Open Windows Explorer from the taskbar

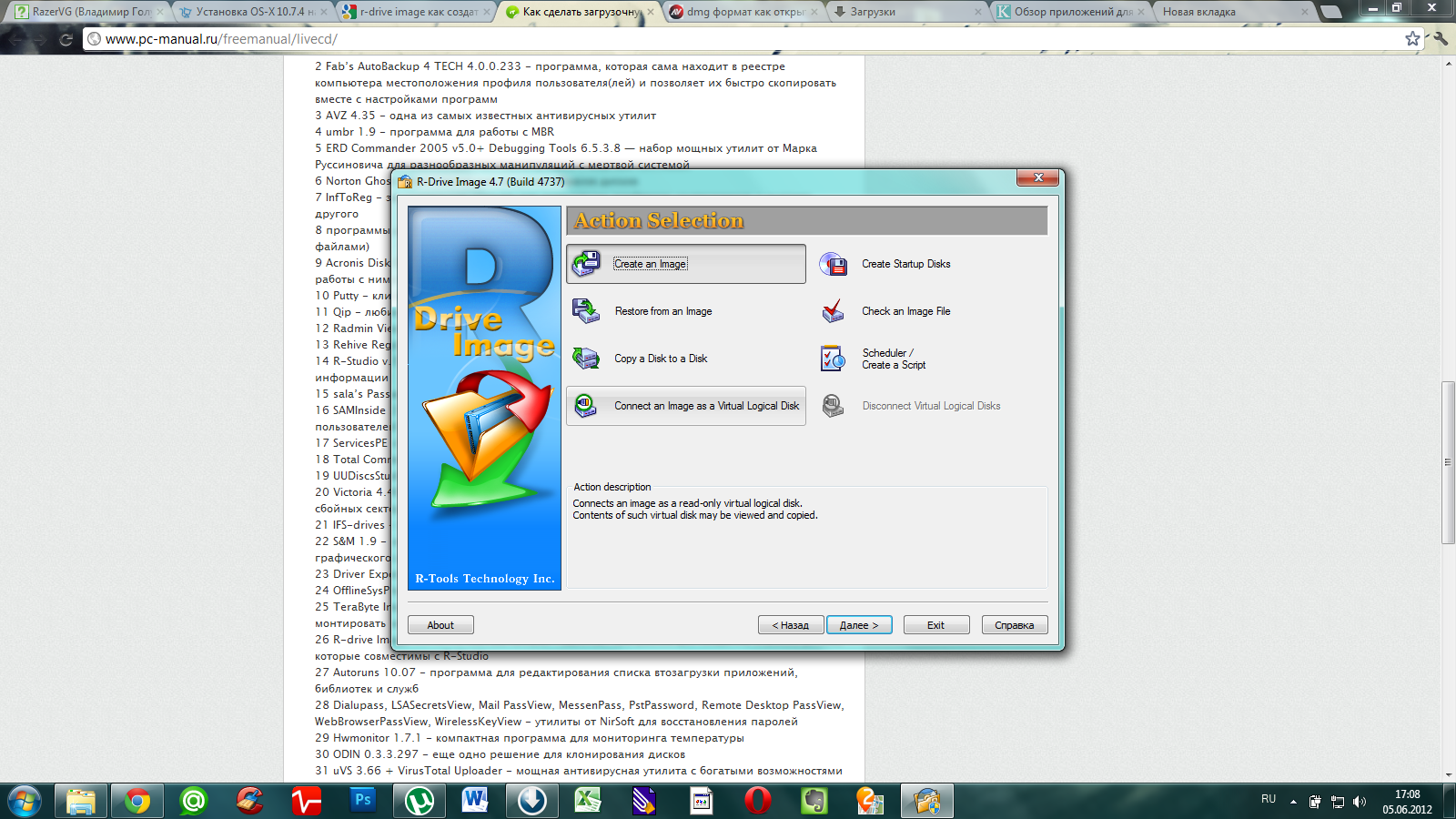pos(81,801)
